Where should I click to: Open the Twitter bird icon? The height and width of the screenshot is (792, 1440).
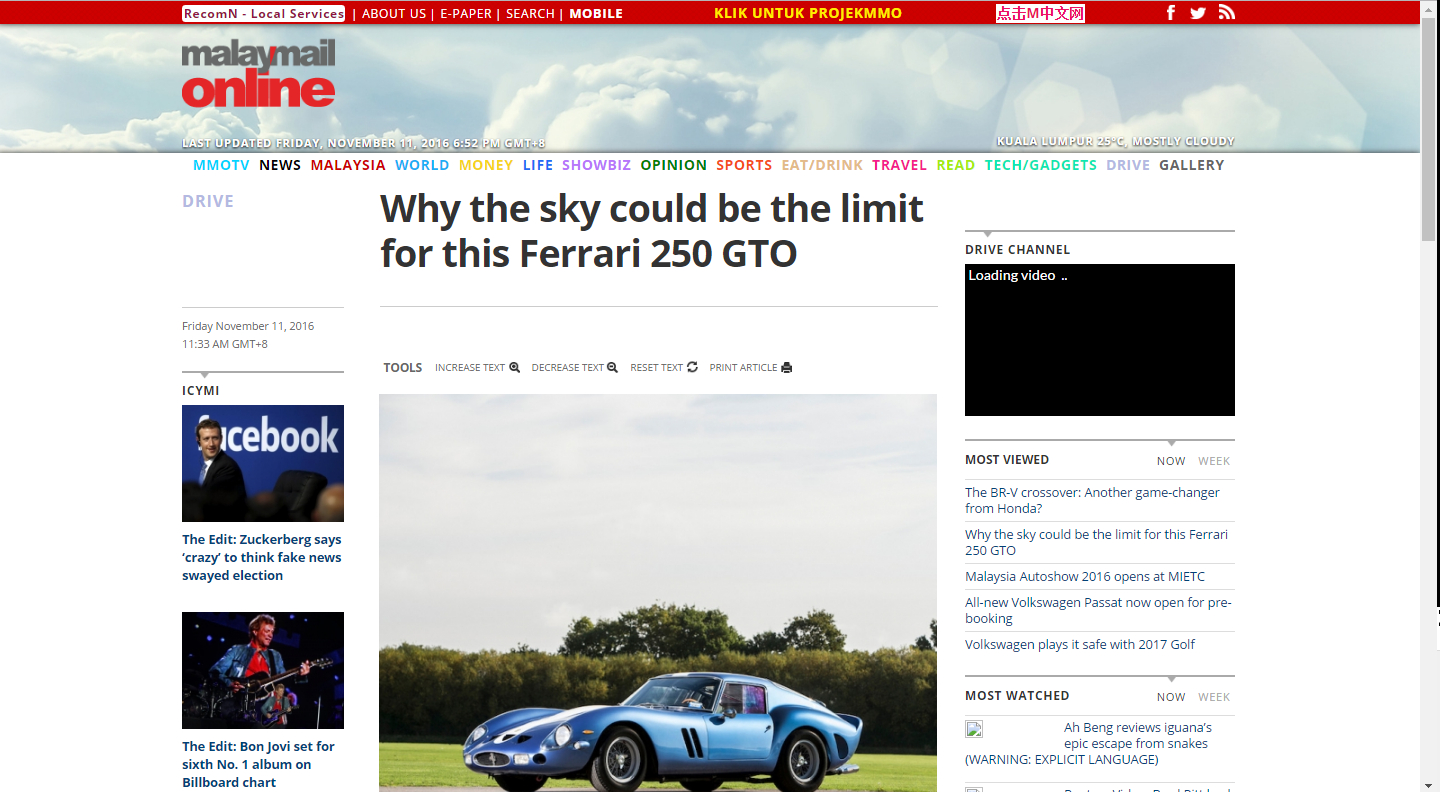1198,13
